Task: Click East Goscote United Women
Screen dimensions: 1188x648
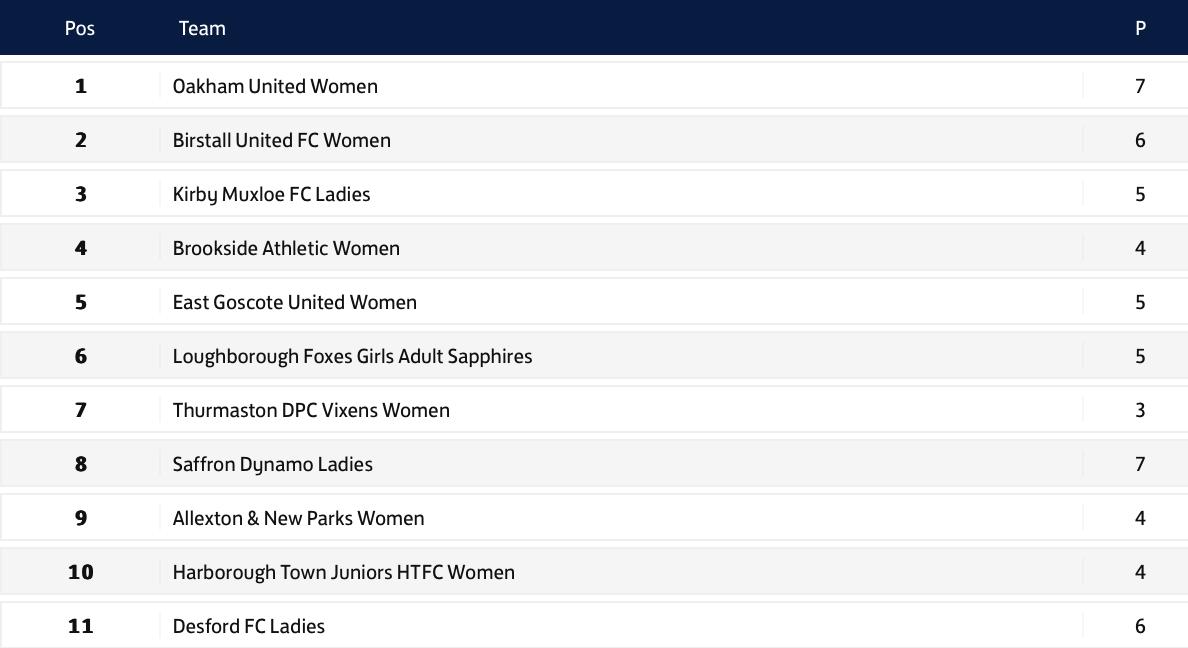Action: 294,302
